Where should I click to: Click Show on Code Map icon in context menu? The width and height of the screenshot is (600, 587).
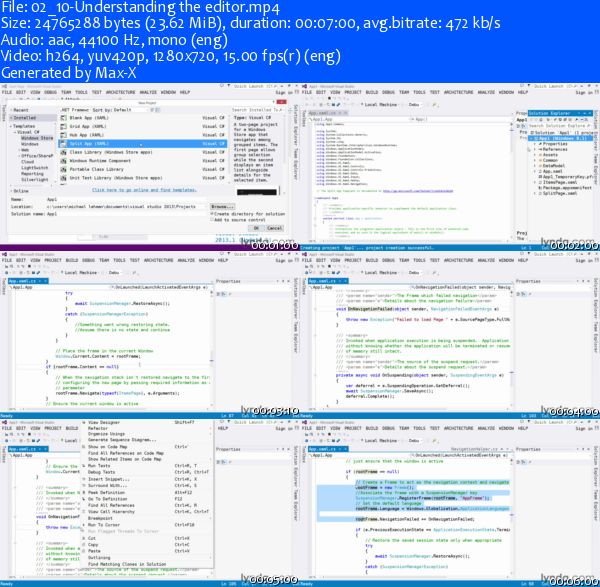coord(84,447)
